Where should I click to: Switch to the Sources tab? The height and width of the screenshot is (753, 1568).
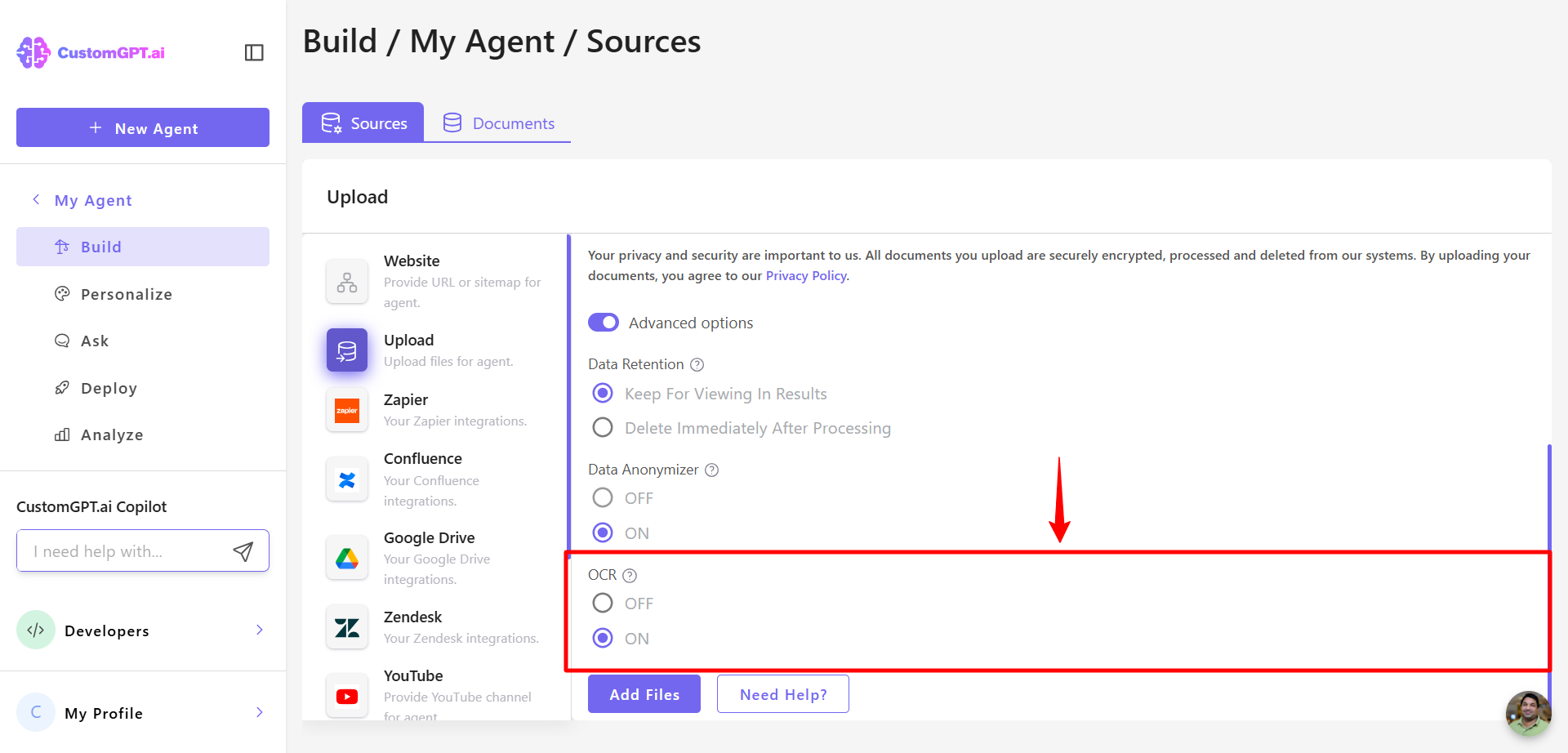point(363,123)
